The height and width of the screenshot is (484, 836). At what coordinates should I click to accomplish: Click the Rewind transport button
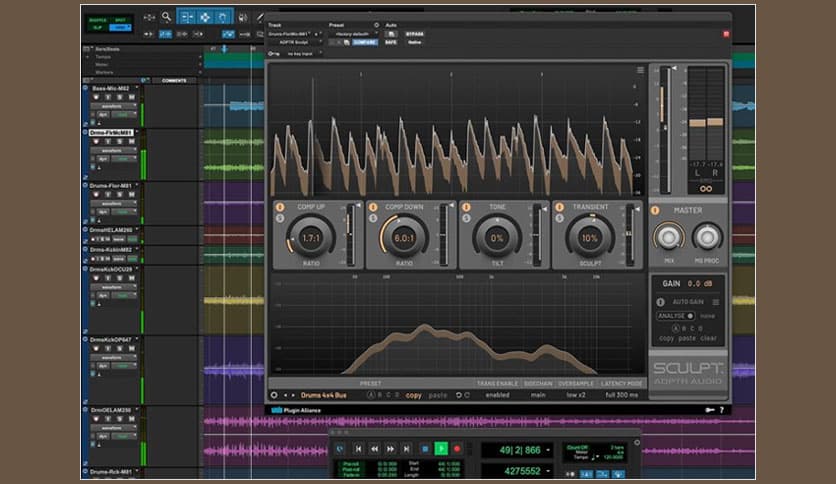pyautogui.click(x=374, y=449)
